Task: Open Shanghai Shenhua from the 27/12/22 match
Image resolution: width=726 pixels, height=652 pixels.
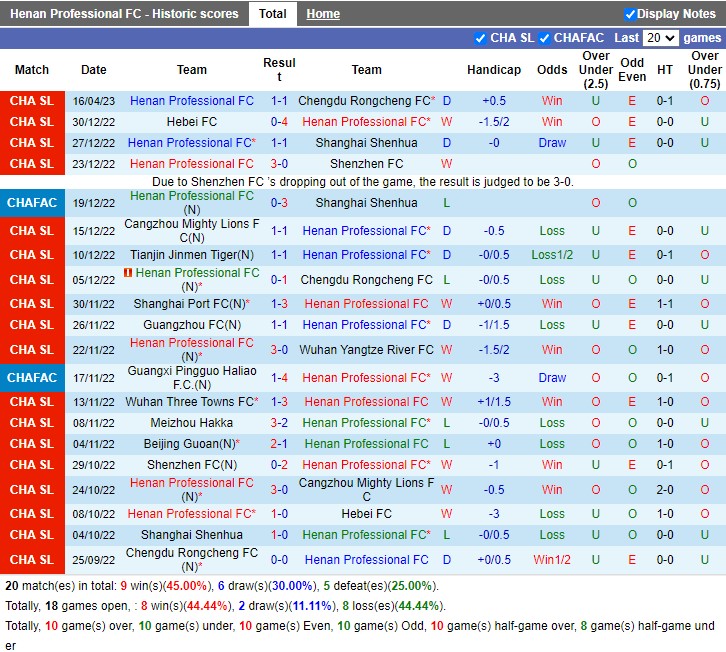Action: [x=366, y=143]
